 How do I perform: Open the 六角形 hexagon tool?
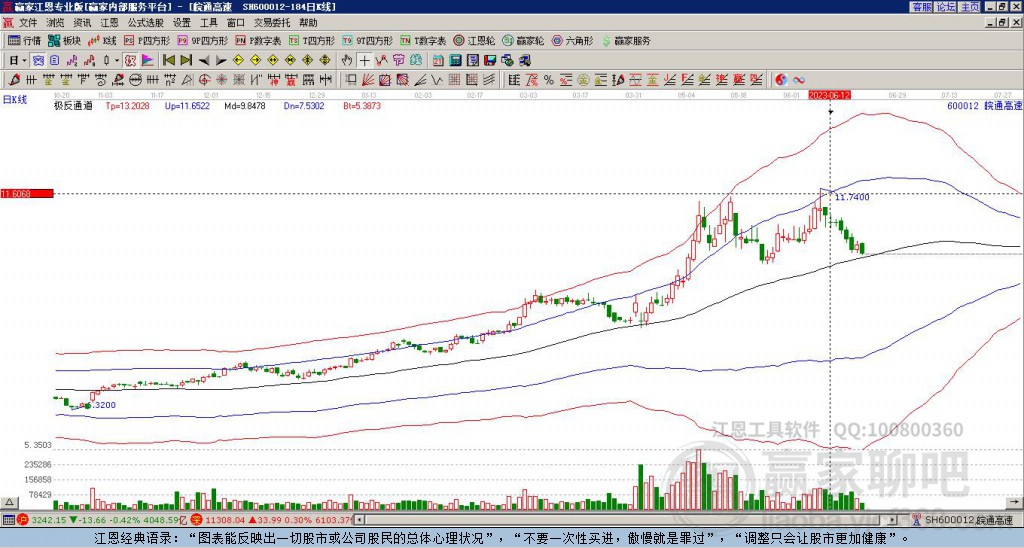pyautogui.click(x=572, y=40)
